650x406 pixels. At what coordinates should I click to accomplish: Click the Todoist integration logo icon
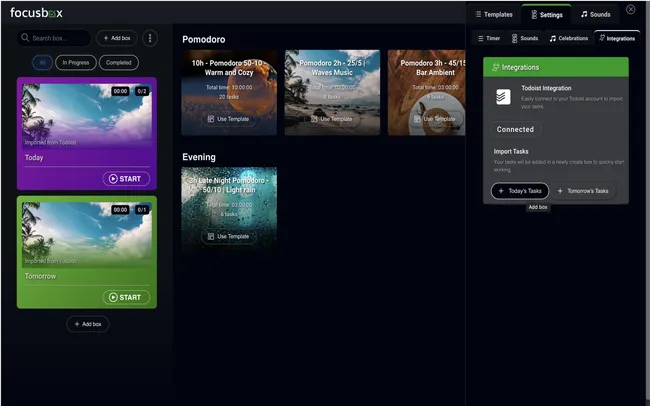click(503, 98)
